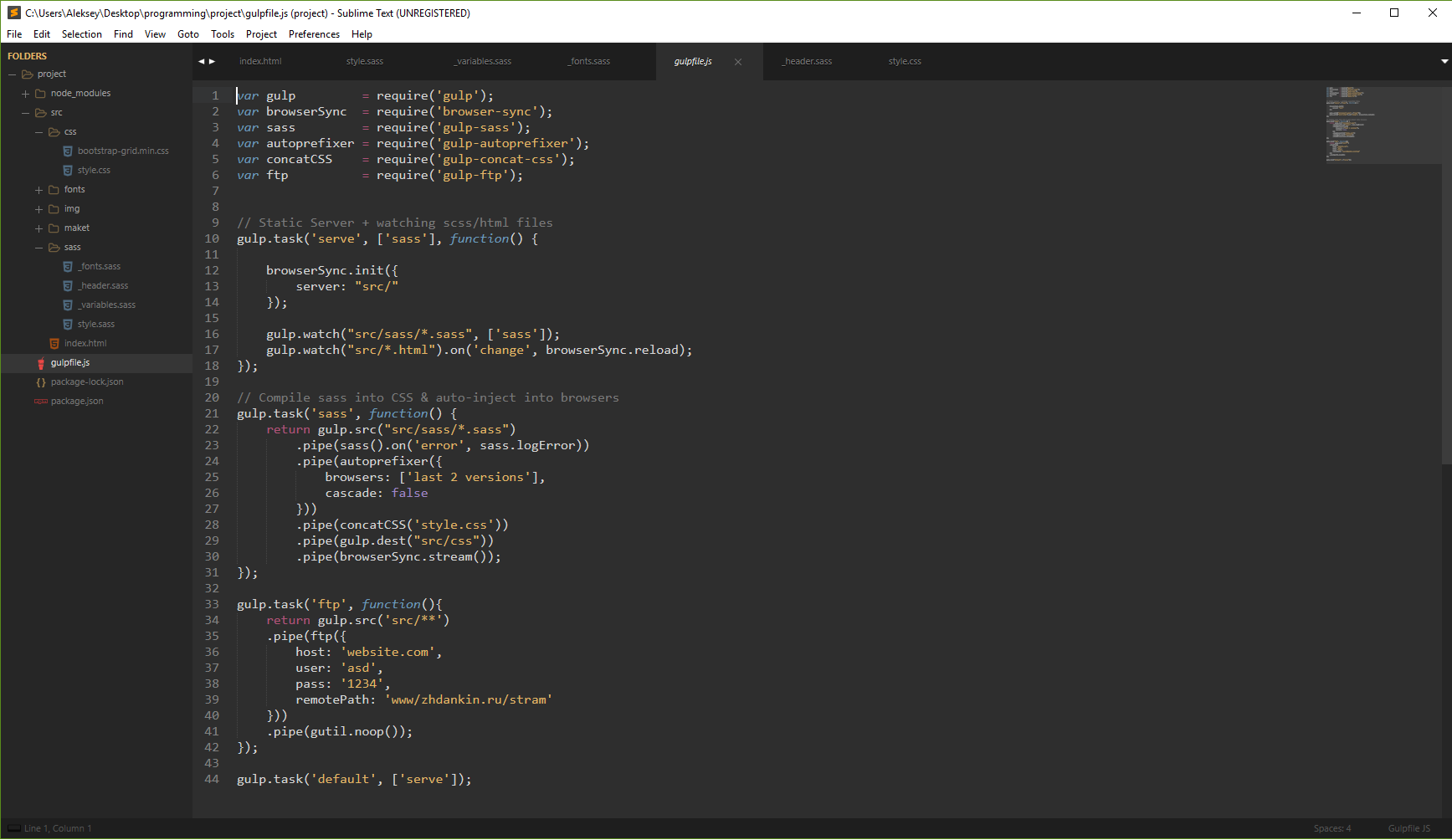Click file icon beside _header.sass in sidebar
This screenshot has height=840, width=1452.
(68, 286)
